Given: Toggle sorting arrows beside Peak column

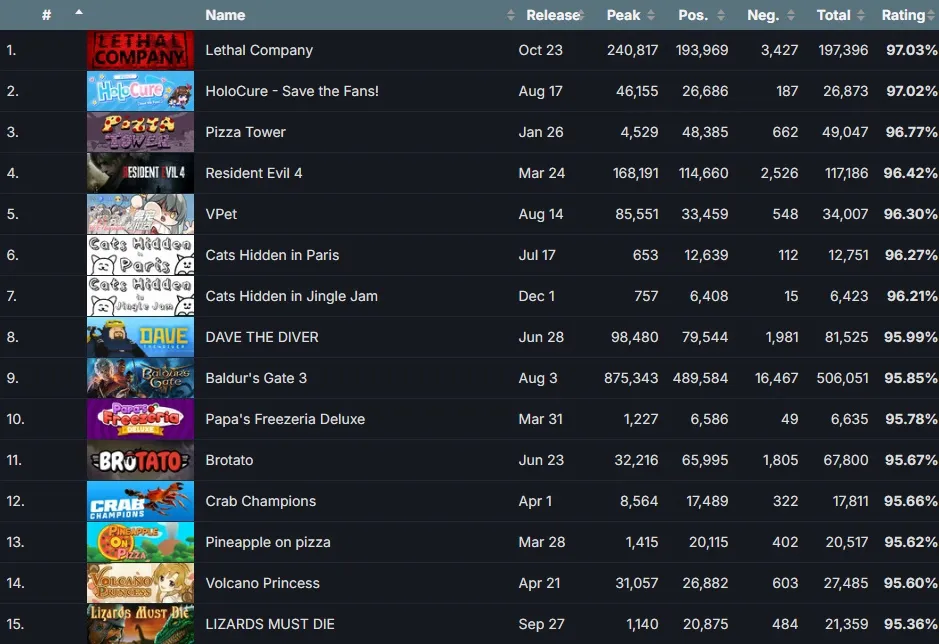Looking at the screenshot, I should pos(651,15).
